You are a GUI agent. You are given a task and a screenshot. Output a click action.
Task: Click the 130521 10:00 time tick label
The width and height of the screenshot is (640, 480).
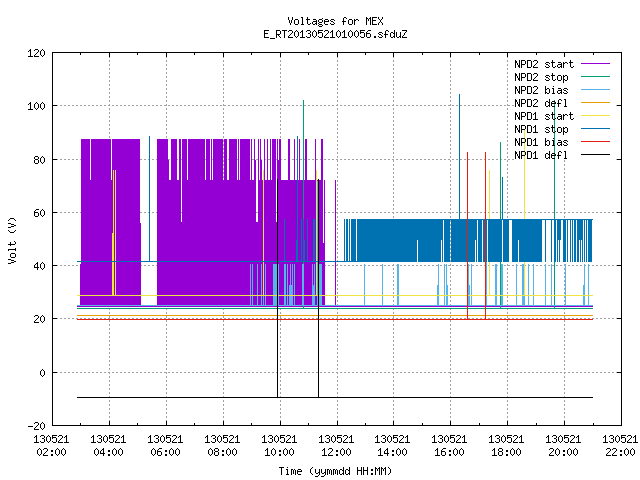pos(280,446)
